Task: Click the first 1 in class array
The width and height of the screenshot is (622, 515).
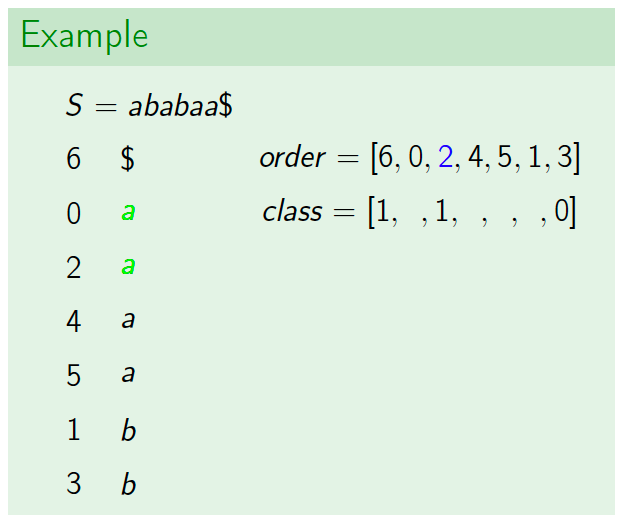Action: (x=383, y=211)
